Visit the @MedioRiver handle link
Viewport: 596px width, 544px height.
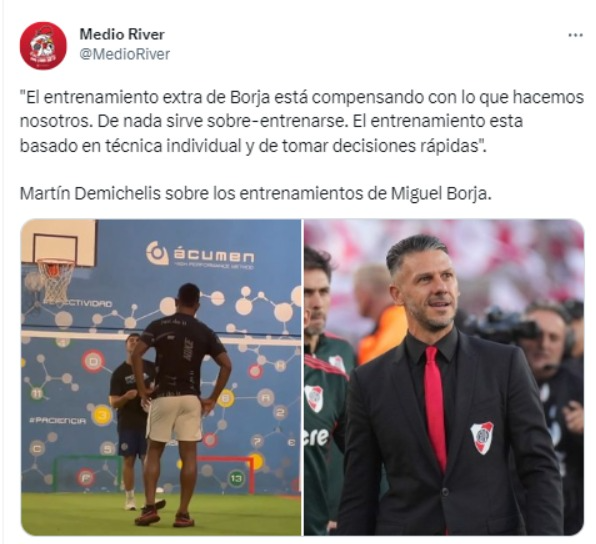tap(124, 54)
